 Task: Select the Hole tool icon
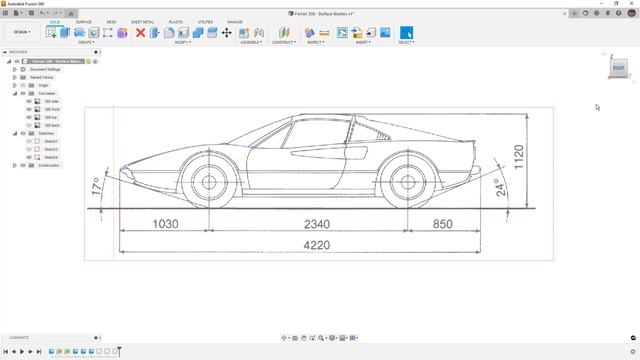[93, 33]
